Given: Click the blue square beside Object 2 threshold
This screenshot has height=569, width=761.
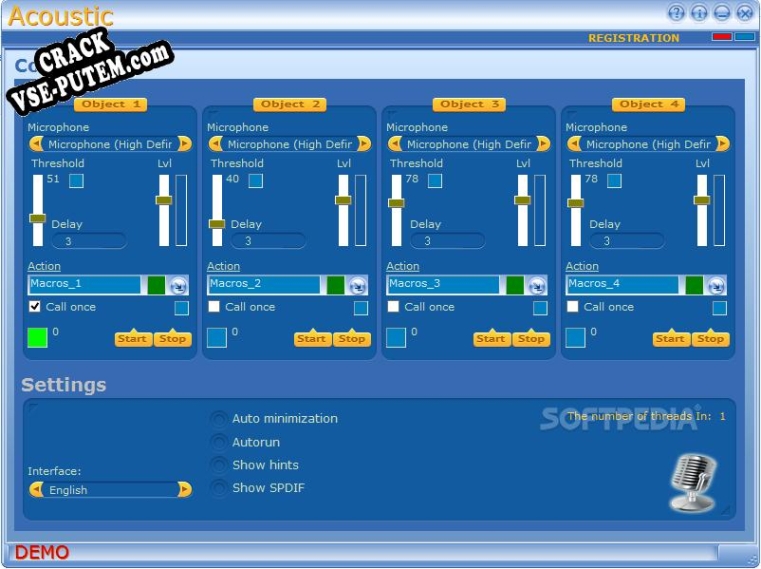Looking at the screenshot, I should (256, 181).
